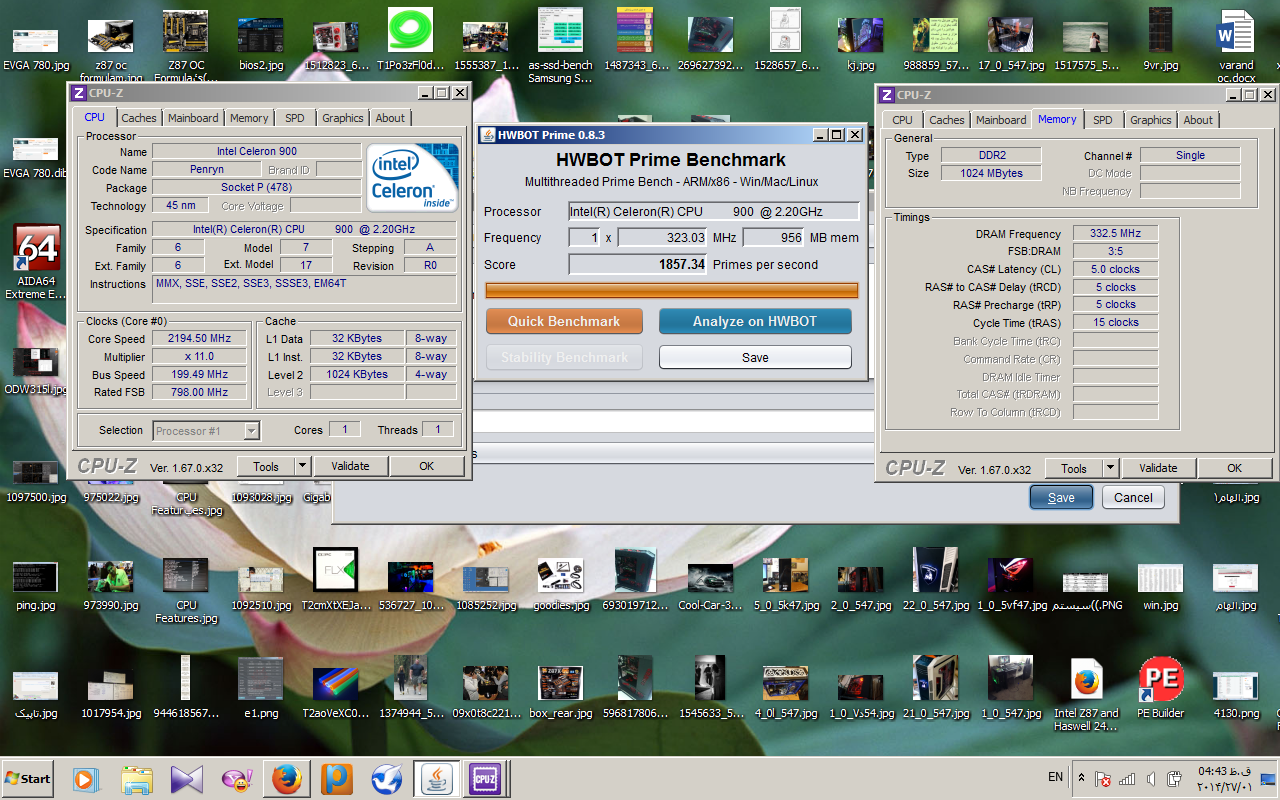The width and height of the screenshot is (1280, 800).
Task: Click the HWBOT Processor name field
Action: click(x=713, y=211)
